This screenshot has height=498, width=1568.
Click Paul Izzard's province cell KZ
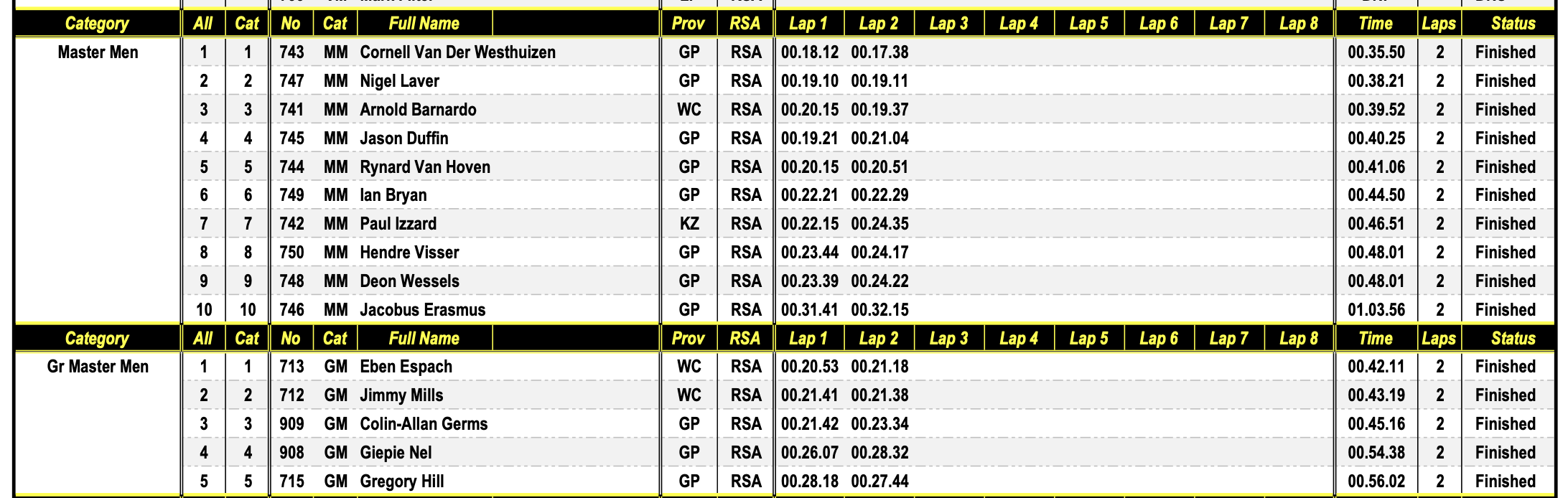tap(689, 224)
